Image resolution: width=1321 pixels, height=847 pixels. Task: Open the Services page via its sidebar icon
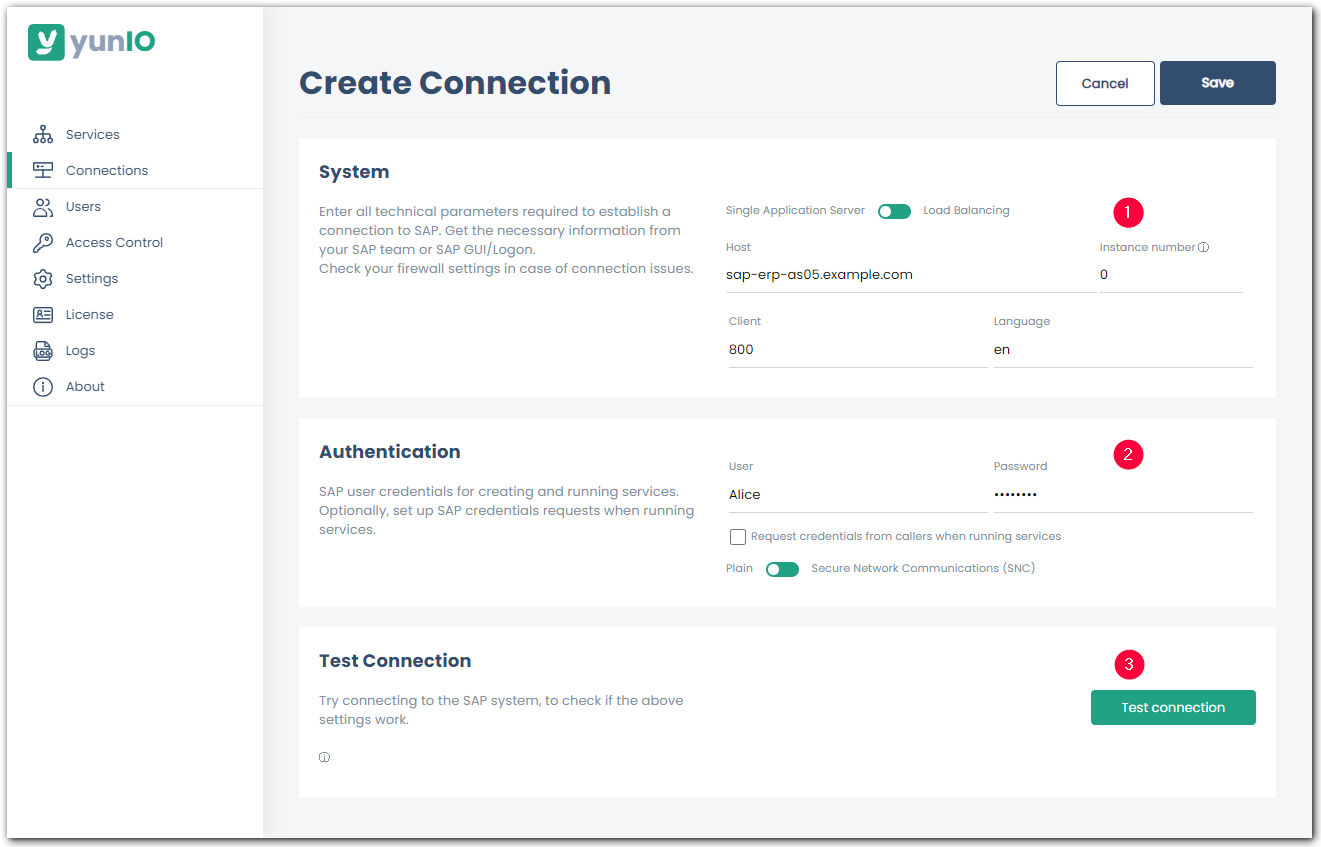[44, 133]
